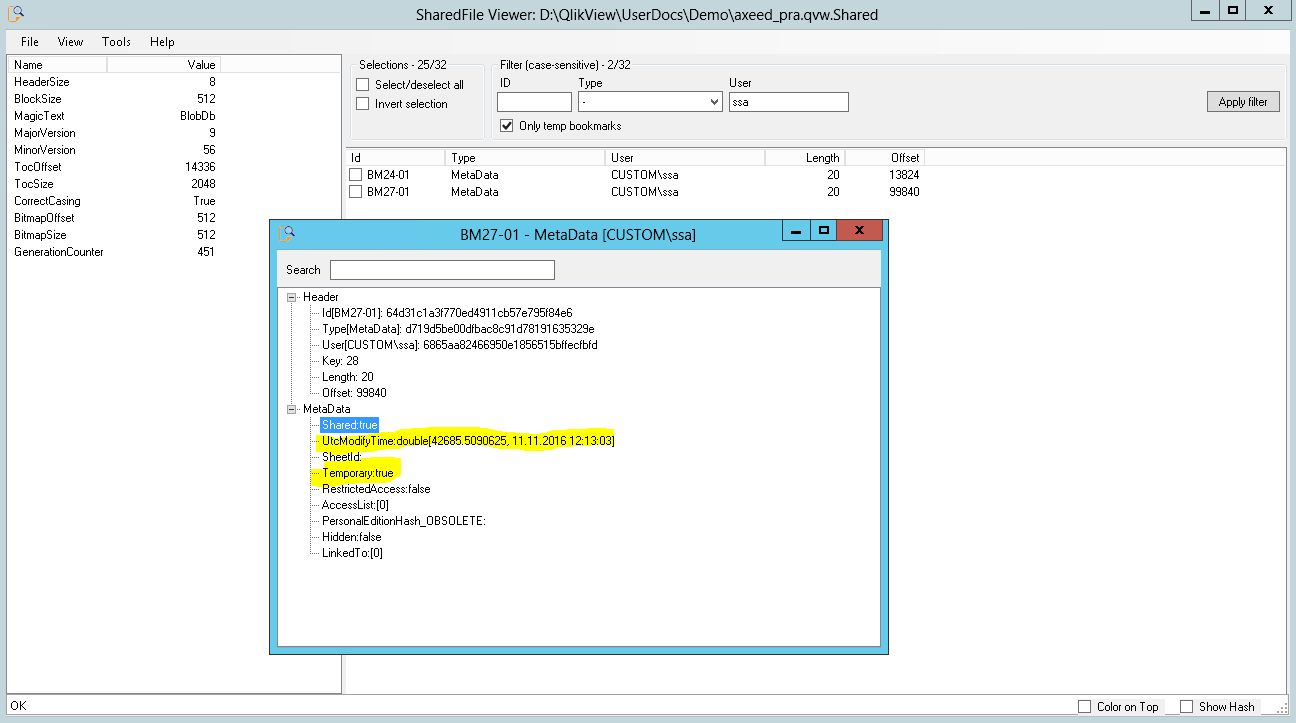Enable the Invert selection checkbox
1296x723 pixels.
tap(363, 104)
